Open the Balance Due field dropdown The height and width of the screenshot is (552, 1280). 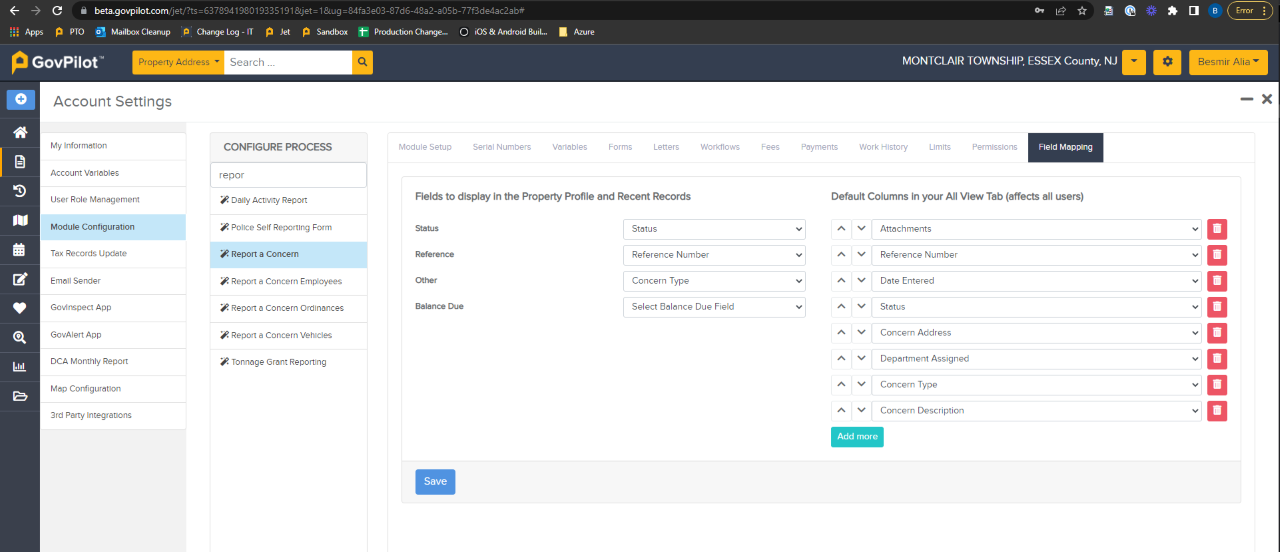pyautogui.click(x=714, y=307)
